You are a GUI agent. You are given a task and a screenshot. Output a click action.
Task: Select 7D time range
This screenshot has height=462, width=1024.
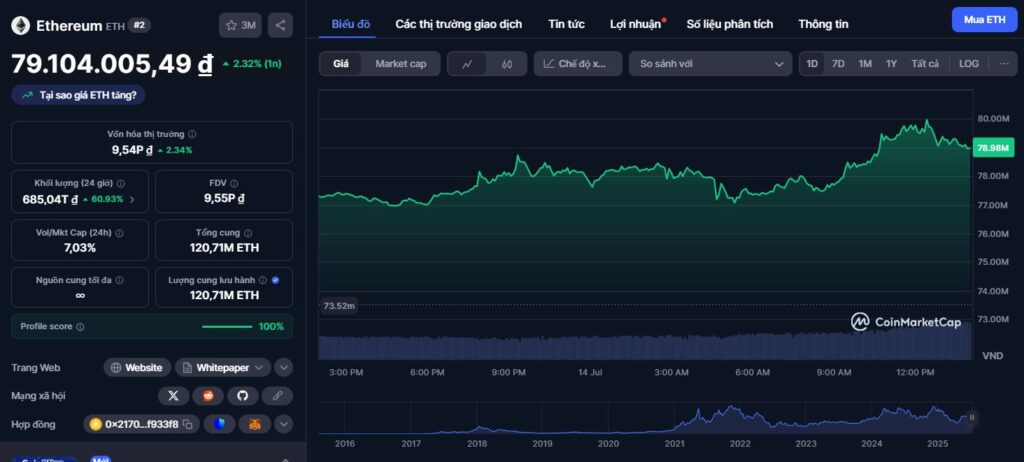838,63
